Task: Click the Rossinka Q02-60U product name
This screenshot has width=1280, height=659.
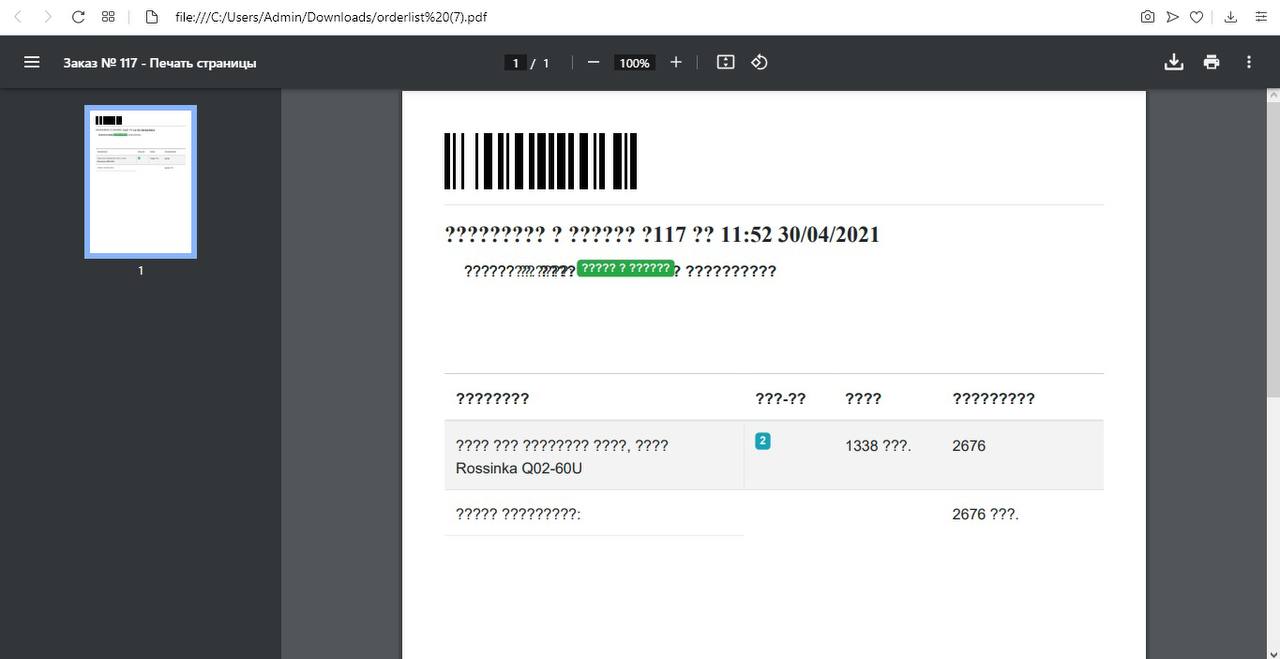Action: coord(519,468)
